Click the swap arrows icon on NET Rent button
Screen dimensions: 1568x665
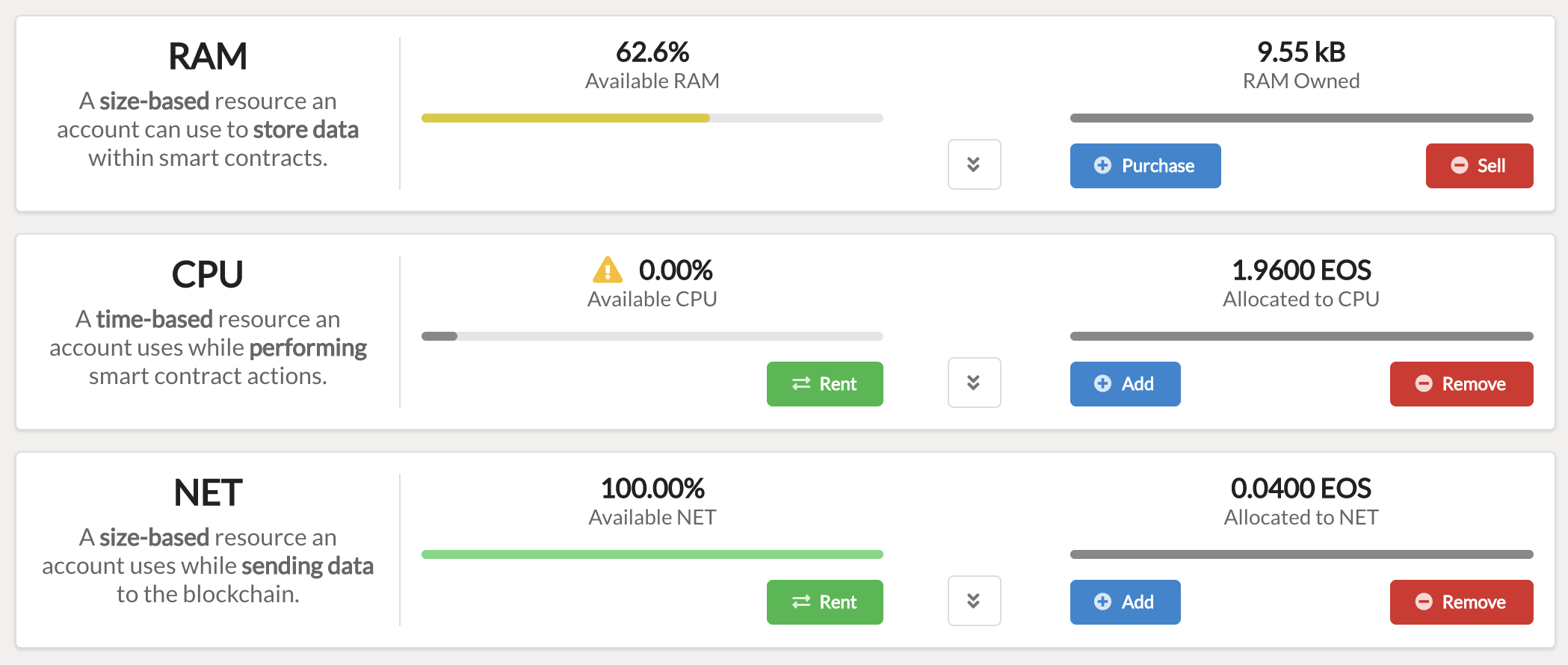801,601
